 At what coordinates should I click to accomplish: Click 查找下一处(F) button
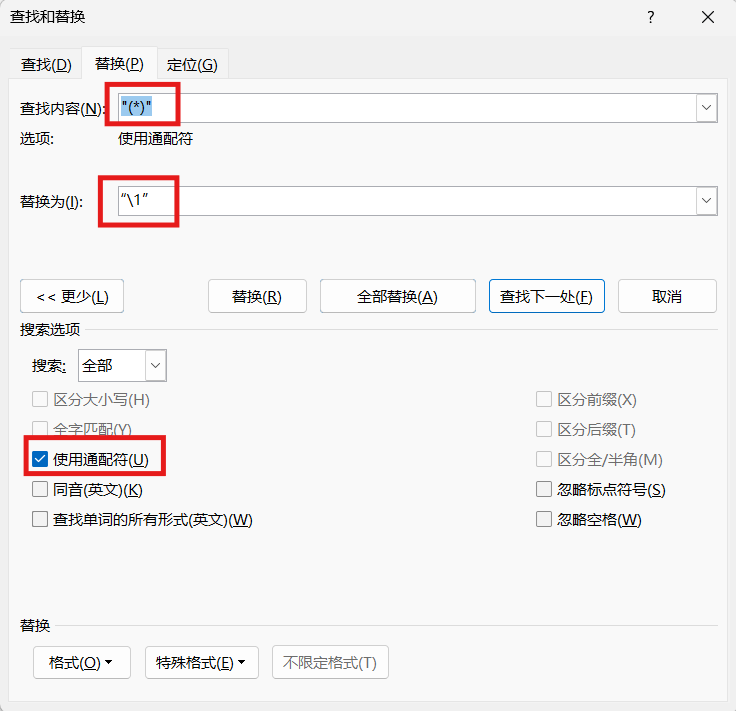546,296
